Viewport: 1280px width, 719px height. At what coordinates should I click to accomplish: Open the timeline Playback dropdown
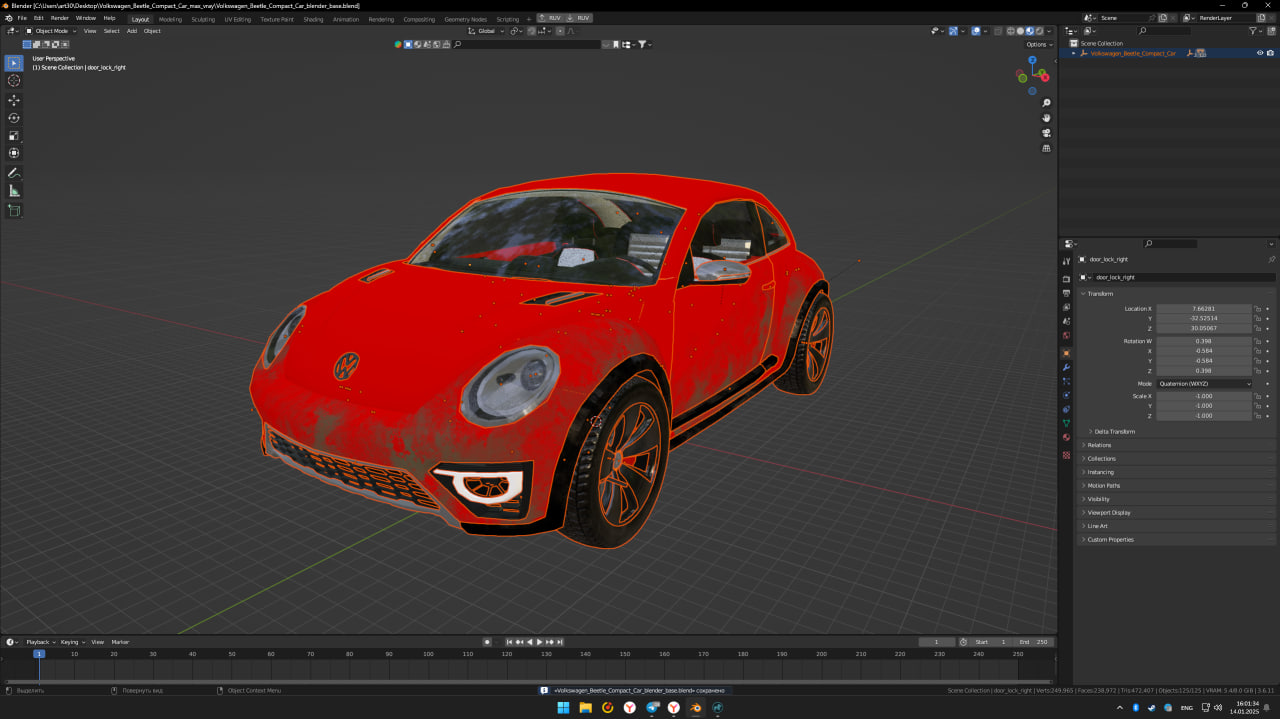[40, 642]
